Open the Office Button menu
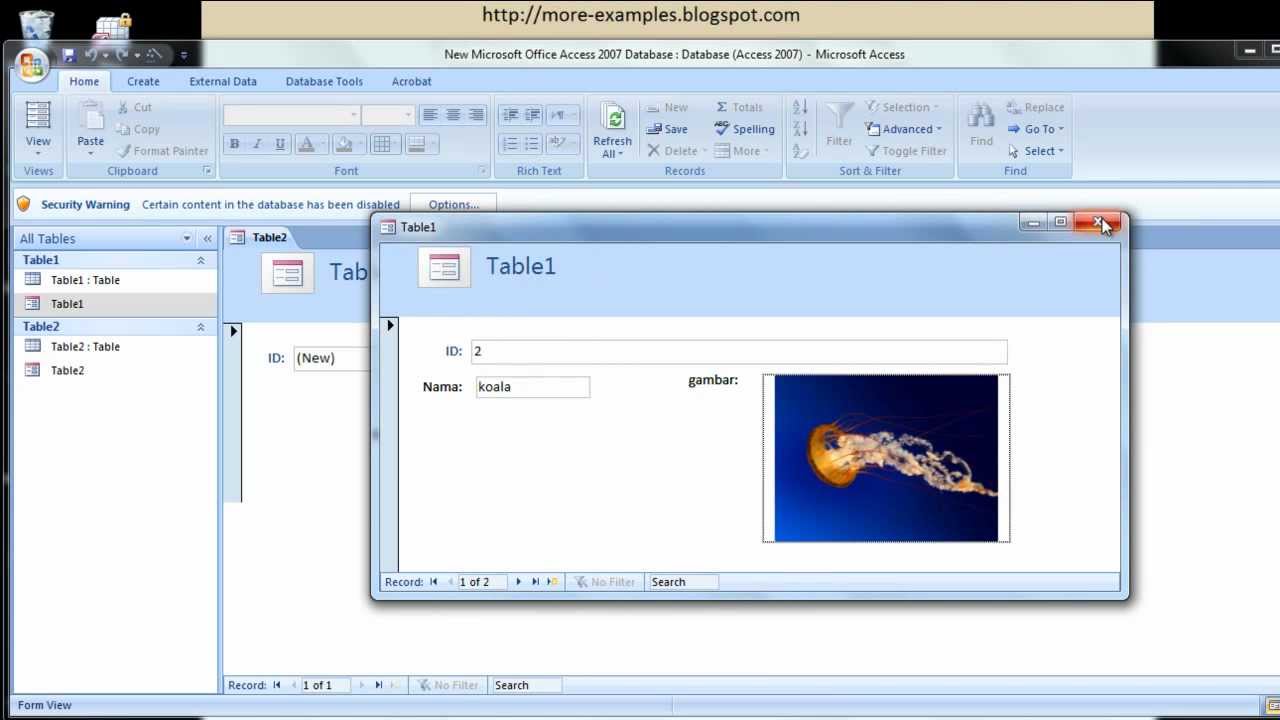Screen dimensions: 1280x720 pyautogui.click(x=32, y=65)
